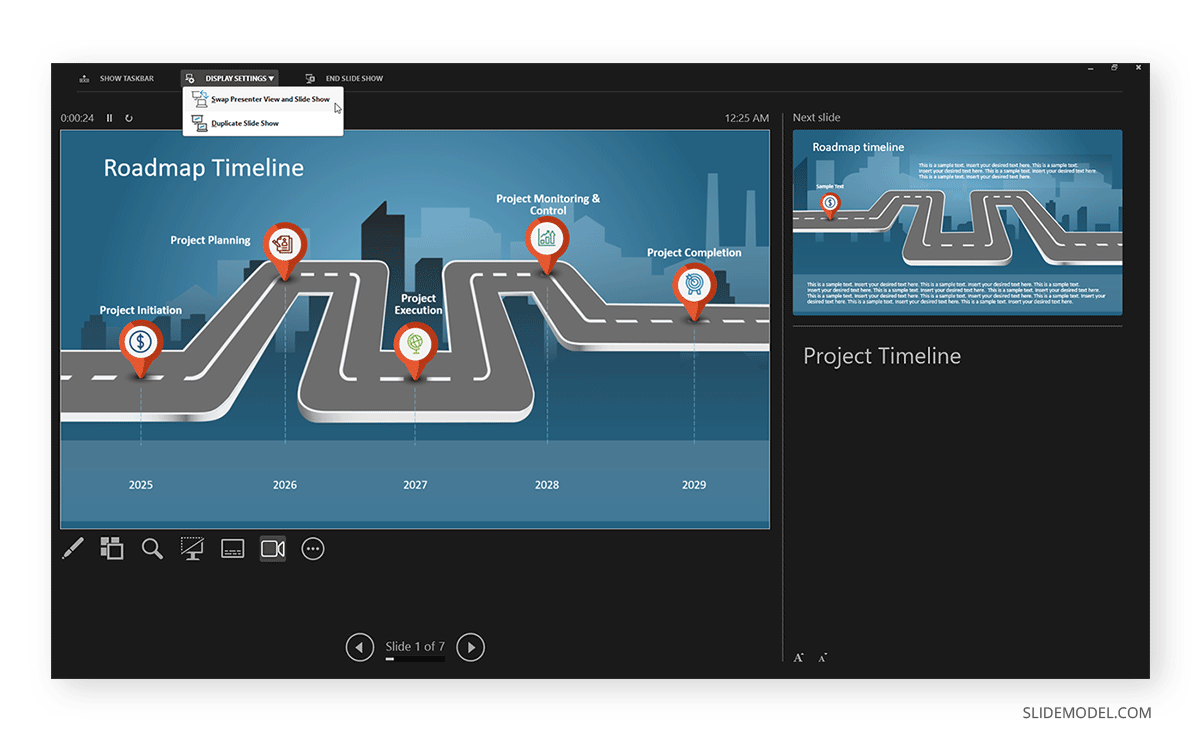Viewport: 1200px width, 743px height.
Task: Open the See All Slides view
Action: pyautogui.click(x=112, y=548)
